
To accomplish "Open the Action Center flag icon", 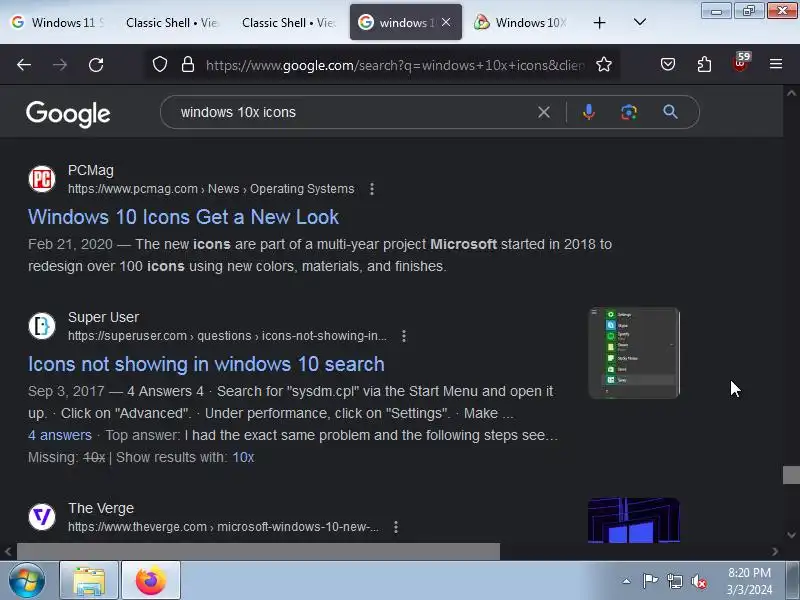I will click(x=650, y=581).
